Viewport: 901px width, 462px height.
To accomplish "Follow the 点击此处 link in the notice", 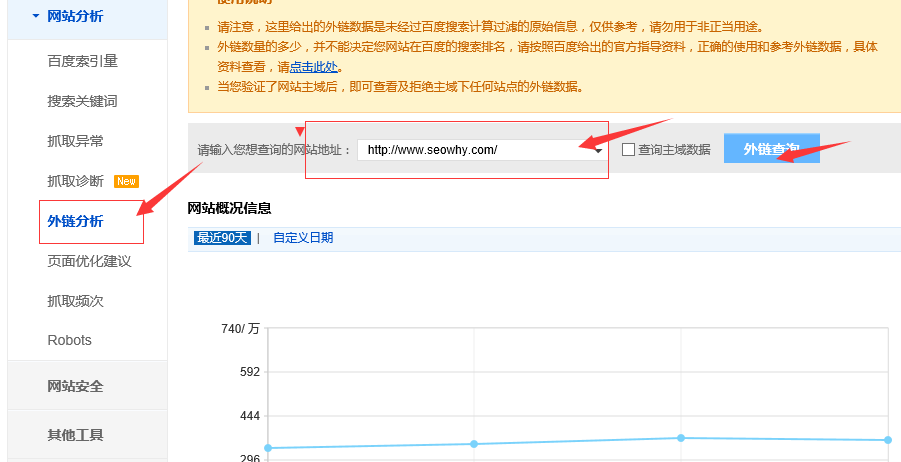I will 313,67.
